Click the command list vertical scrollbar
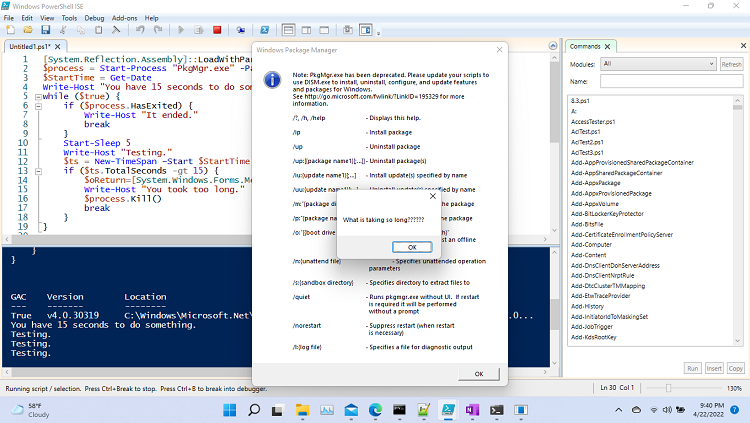The height and width of the screenshot is (423, 750). tap(738, 220)
